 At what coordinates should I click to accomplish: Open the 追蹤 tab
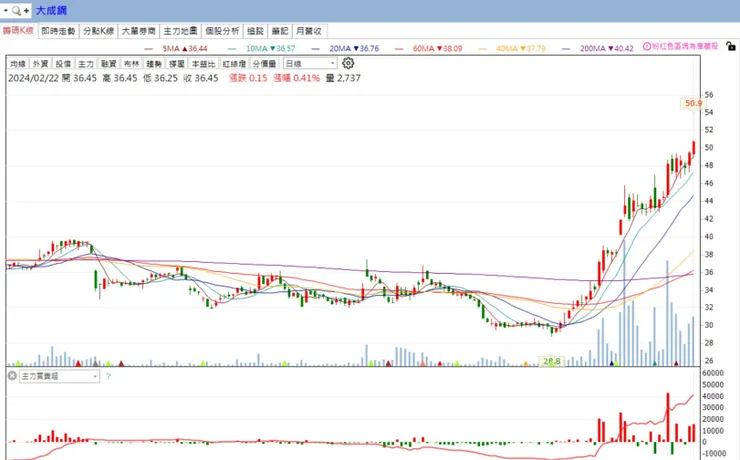(255, 31)
